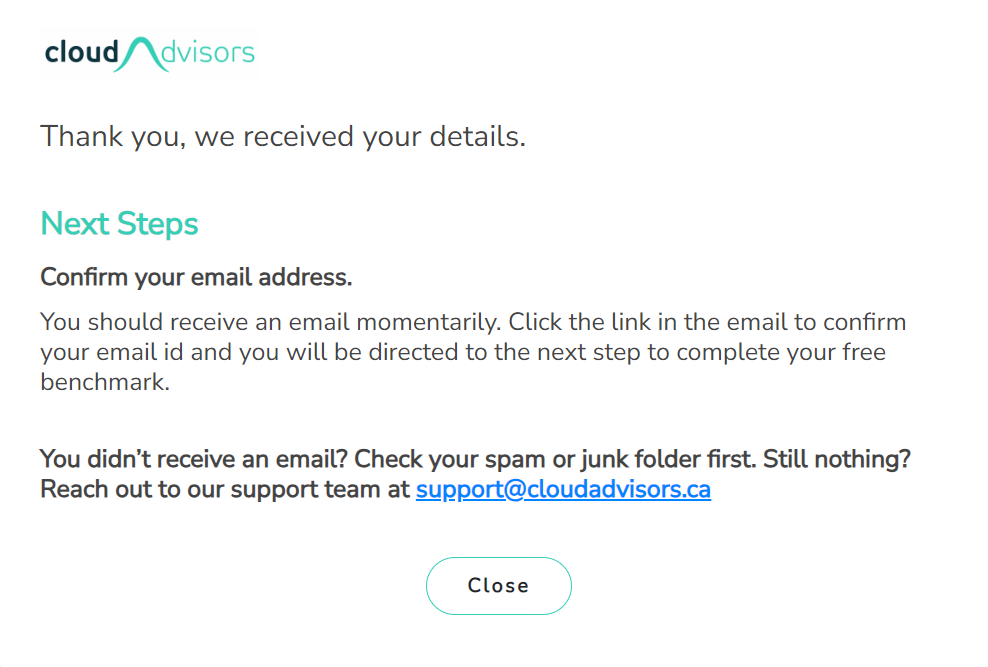
Task: Click the teal arc in the logo
Action: (x=142, y=54)
